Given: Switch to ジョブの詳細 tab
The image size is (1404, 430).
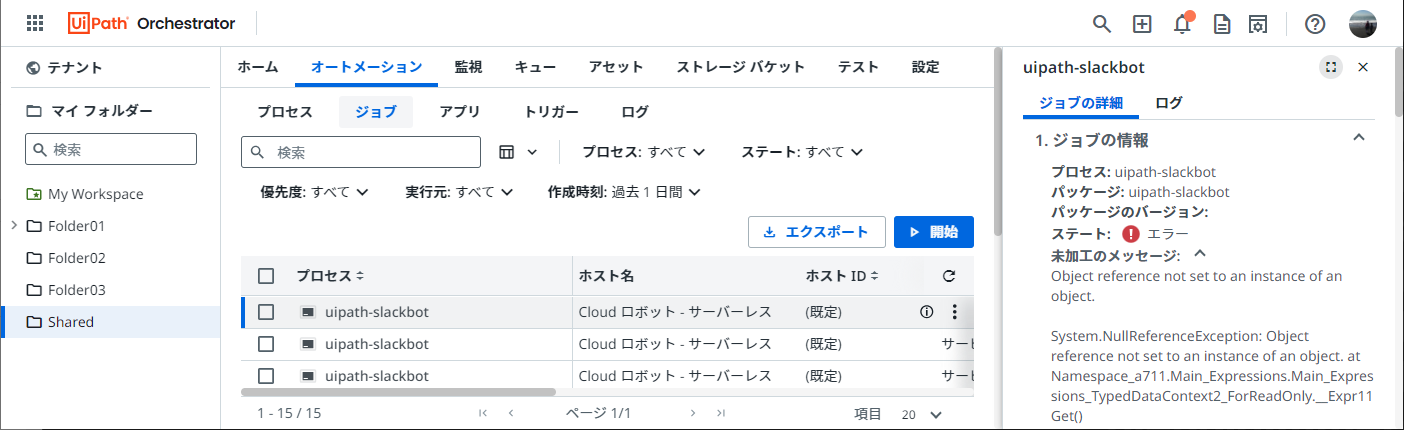Looking at the screenshot, I should [1081, 103].
